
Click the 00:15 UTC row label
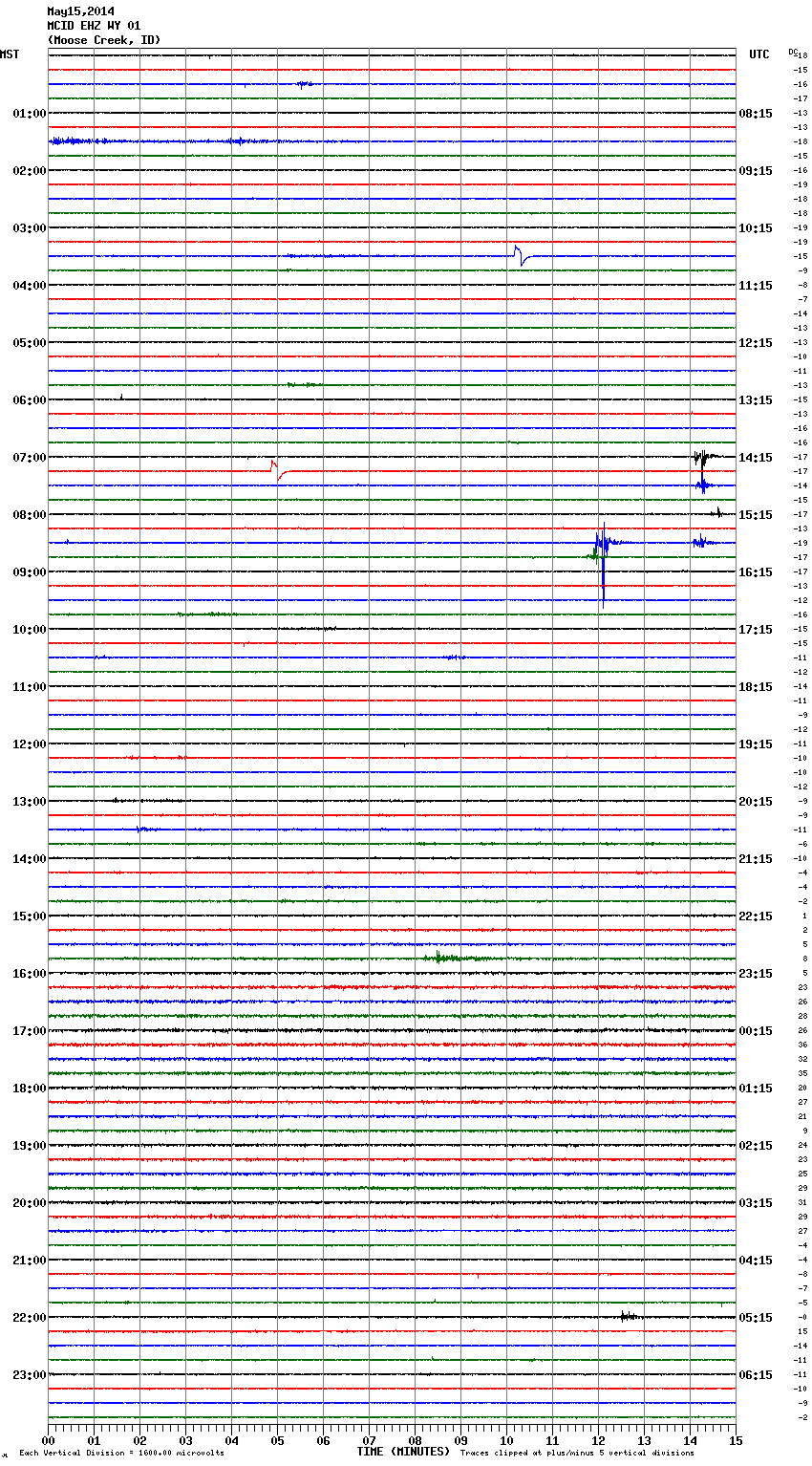click(756, 1031)
